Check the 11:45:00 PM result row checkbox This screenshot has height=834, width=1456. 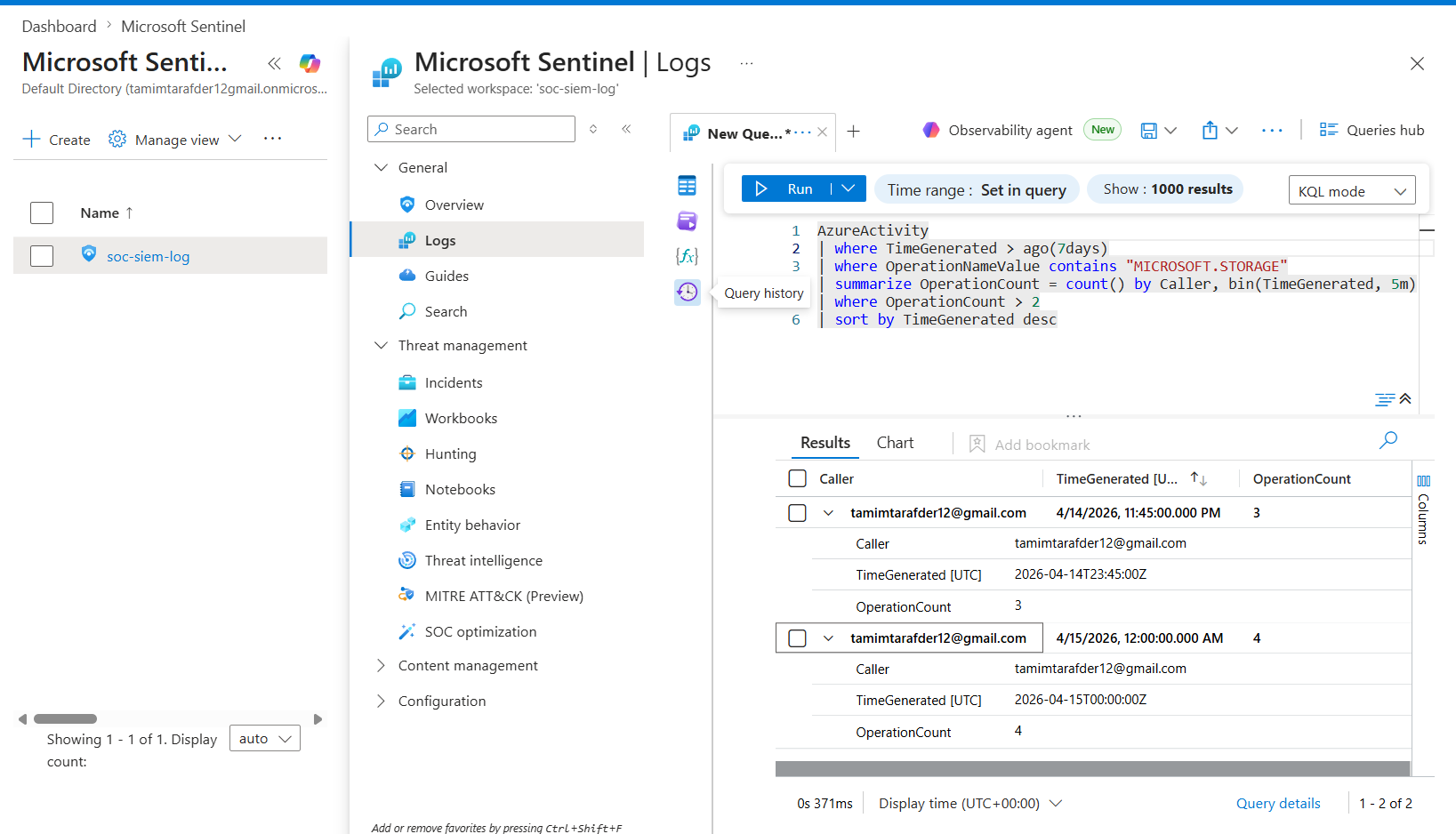coord(797,513)
